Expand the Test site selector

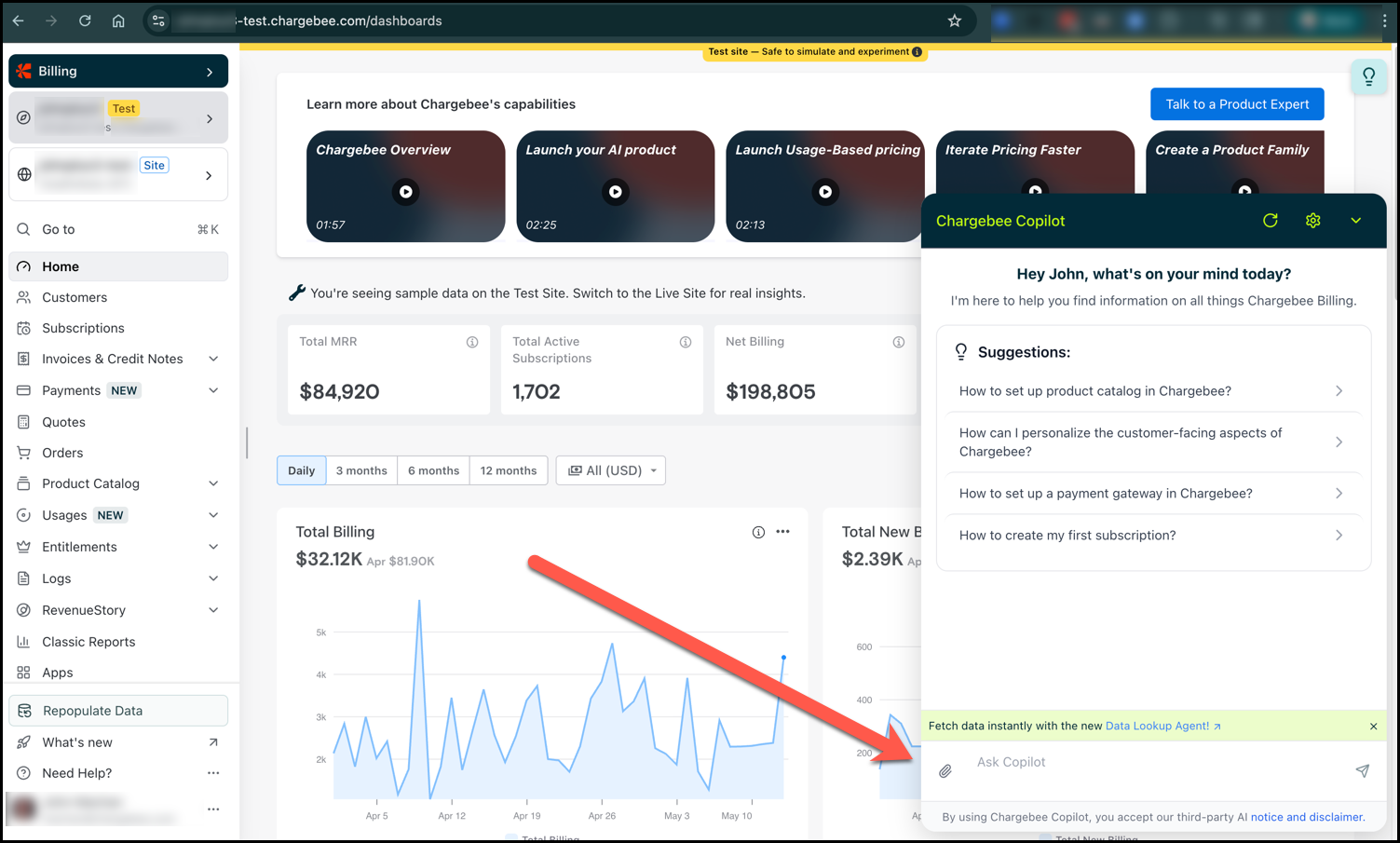(118, 118)
